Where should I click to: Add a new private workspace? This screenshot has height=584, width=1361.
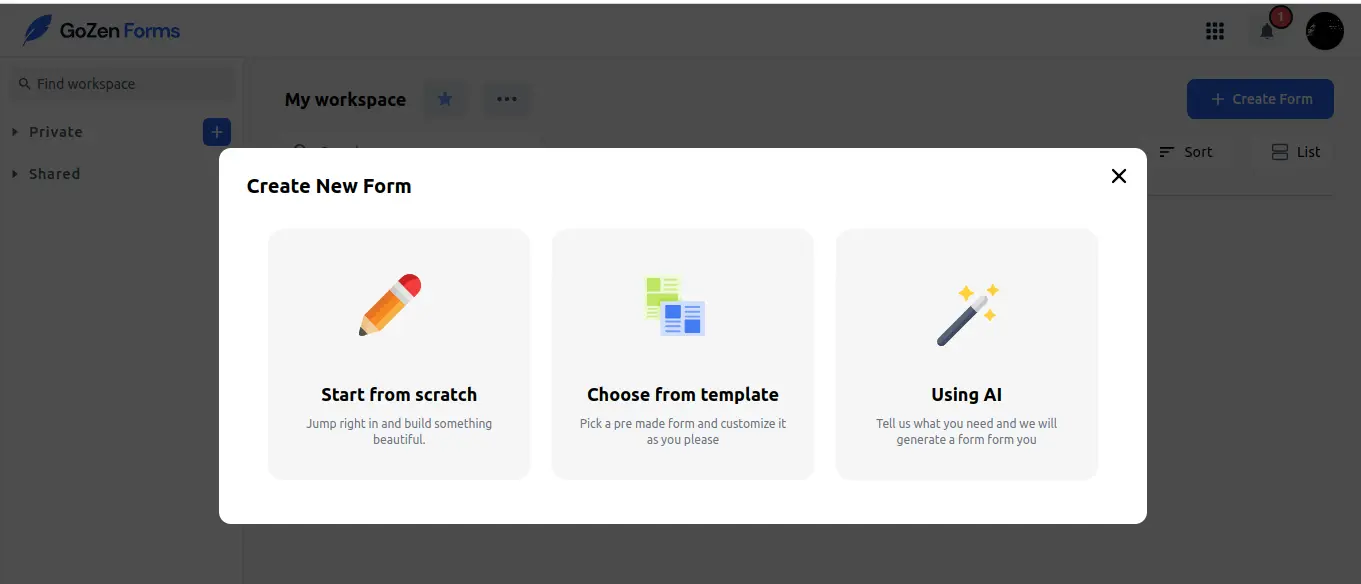(216, 132)
